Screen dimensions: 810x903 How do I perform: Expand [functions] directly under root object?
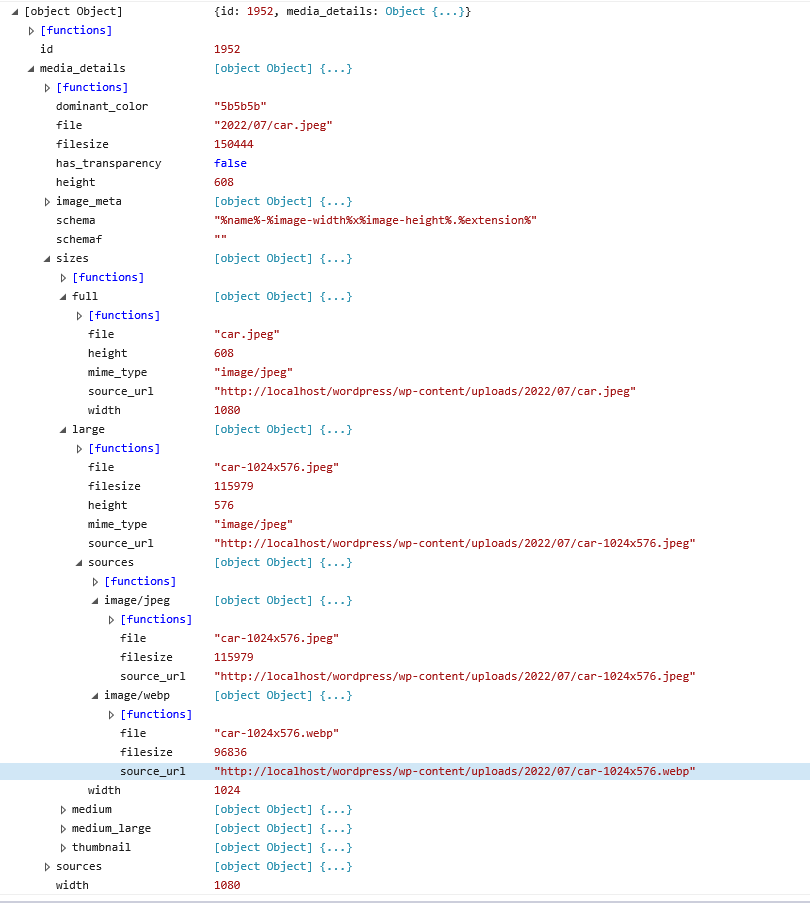coord(31,31)
